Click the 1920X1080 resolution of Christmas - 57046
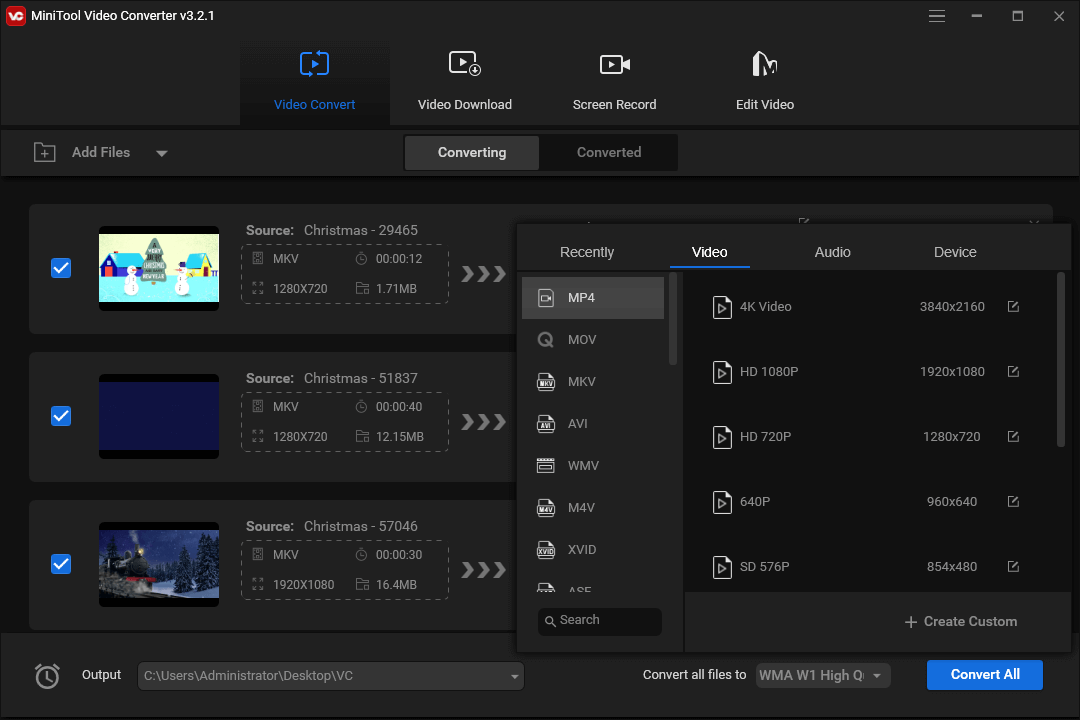 pos(303,584)
